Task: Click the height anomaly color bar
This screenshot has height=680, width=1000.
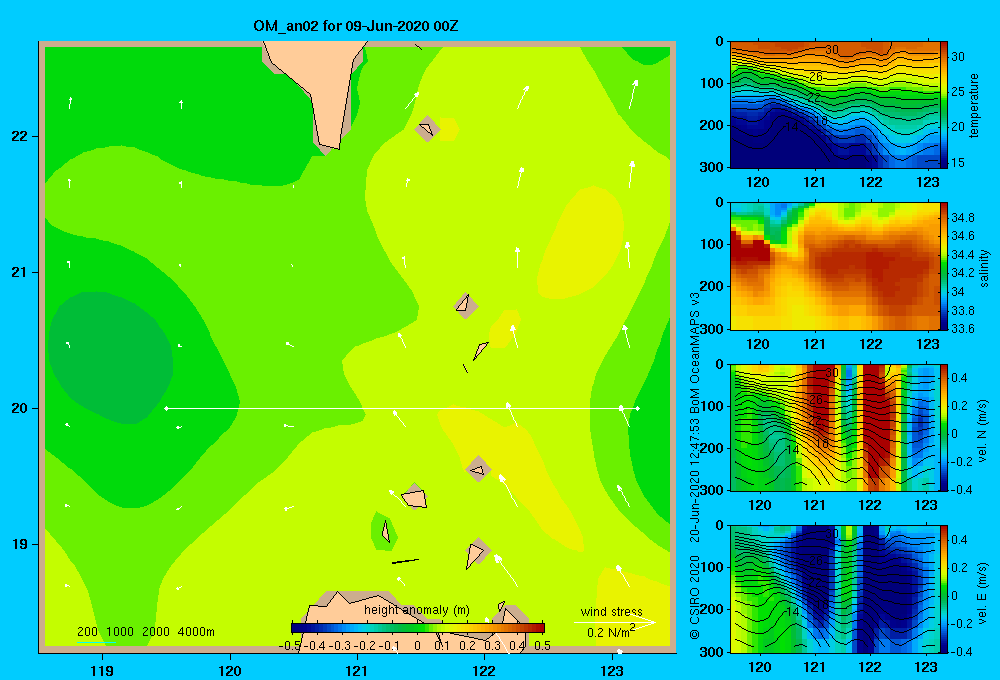Action: (418, 628)
